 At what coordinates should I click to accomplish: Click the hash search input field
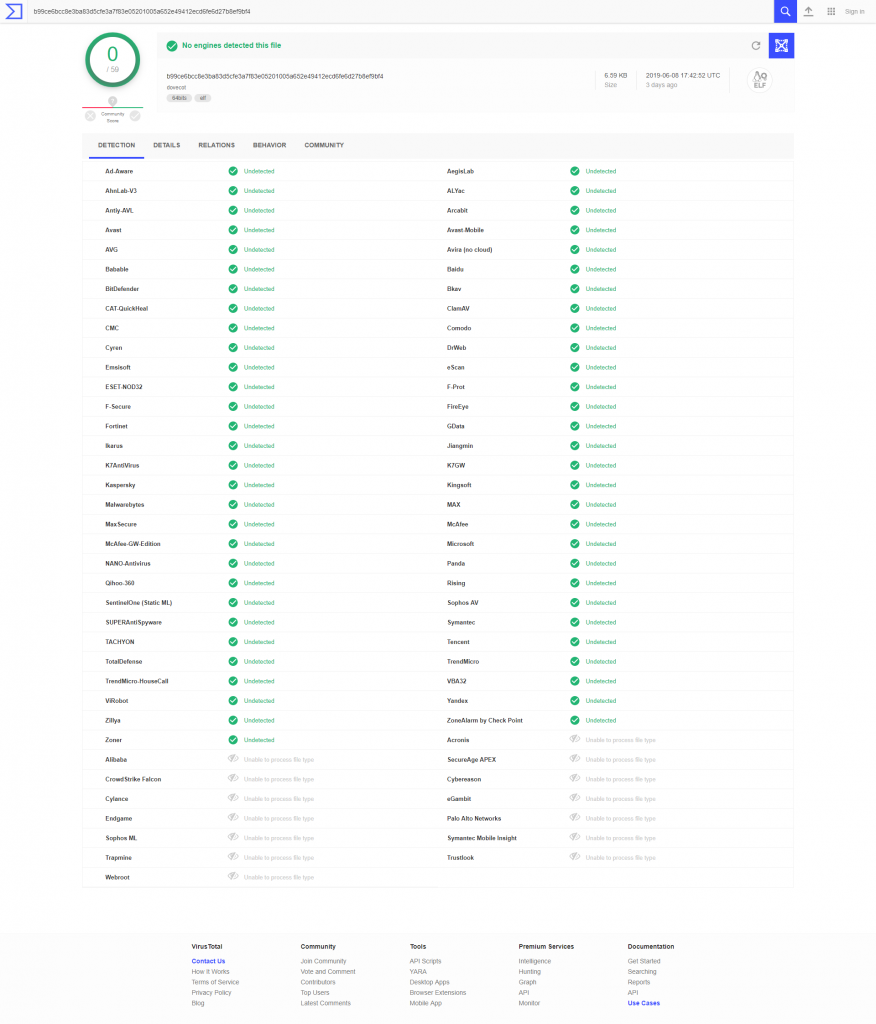click(398, 11)
